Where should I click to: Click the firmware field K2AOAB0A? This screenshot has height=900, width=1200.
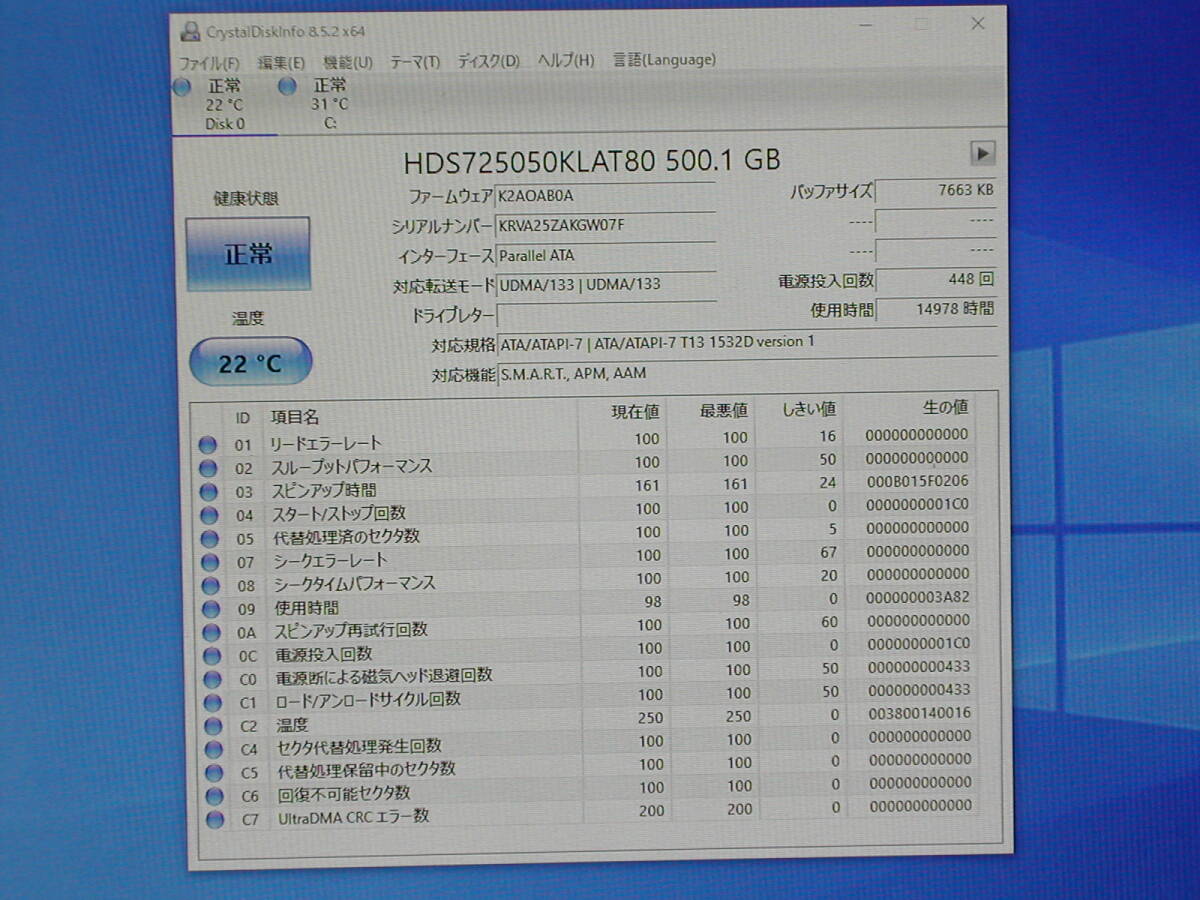point(606,196)
